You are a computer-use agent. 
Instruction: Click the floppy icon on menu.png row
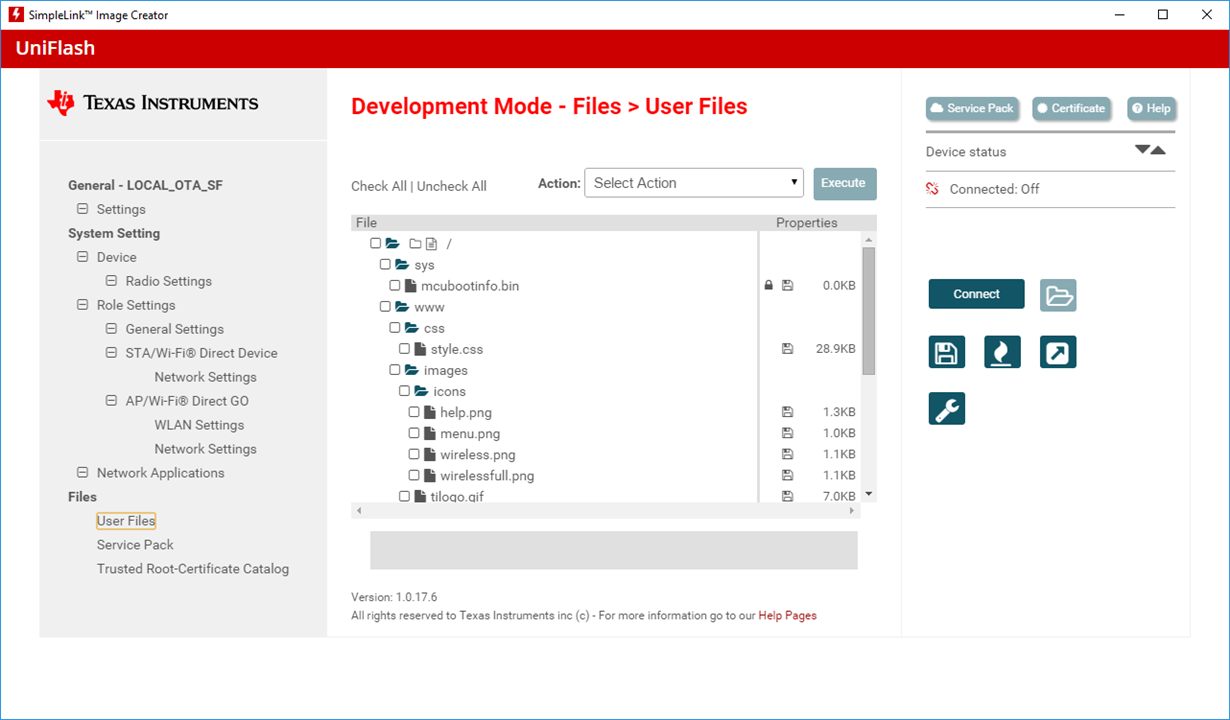(x=787, y=433)
